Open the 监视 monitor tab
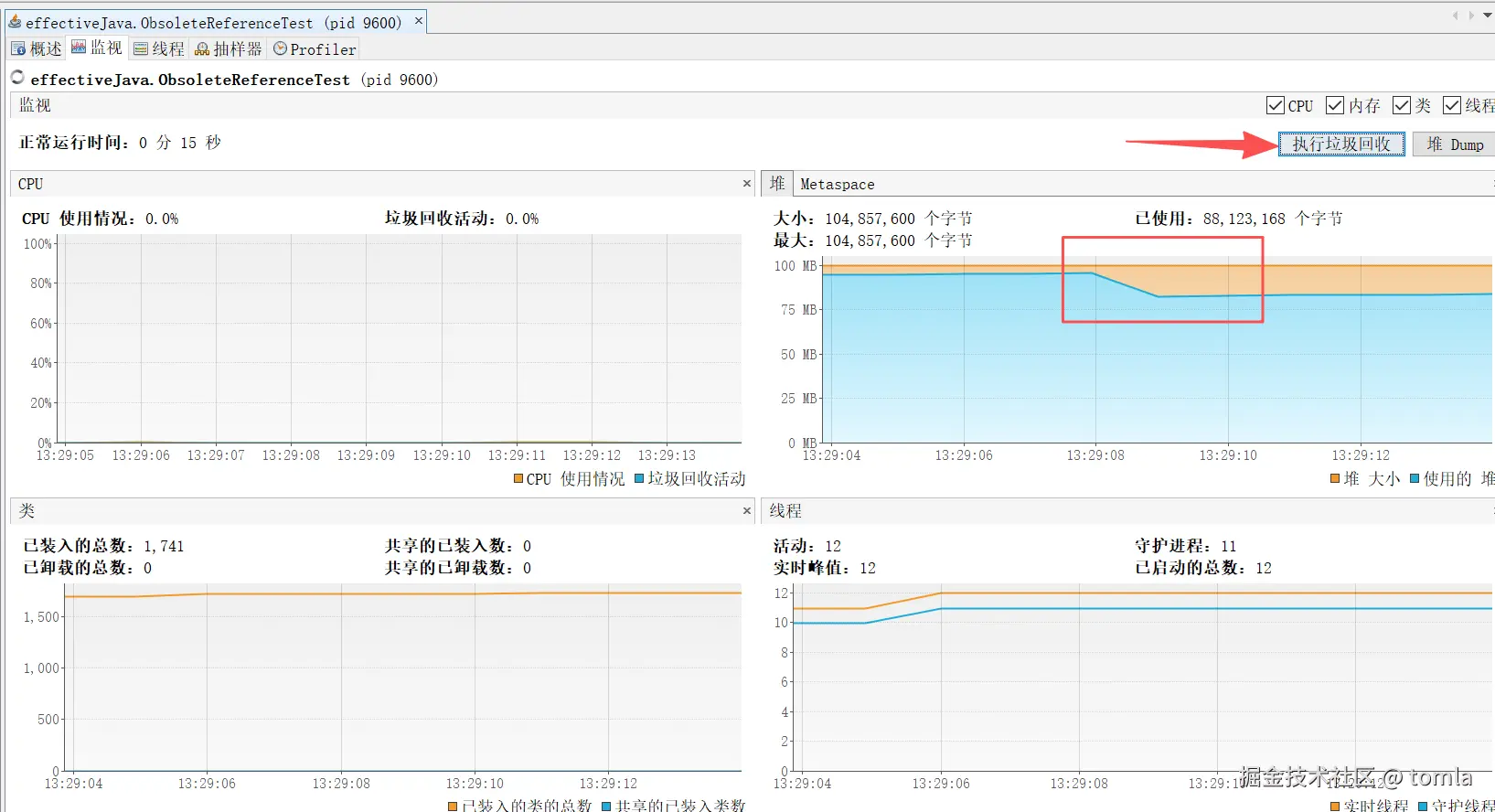The height and width of the screenshot is (812, 1495). pyautogui.click(x=97, y=48)
